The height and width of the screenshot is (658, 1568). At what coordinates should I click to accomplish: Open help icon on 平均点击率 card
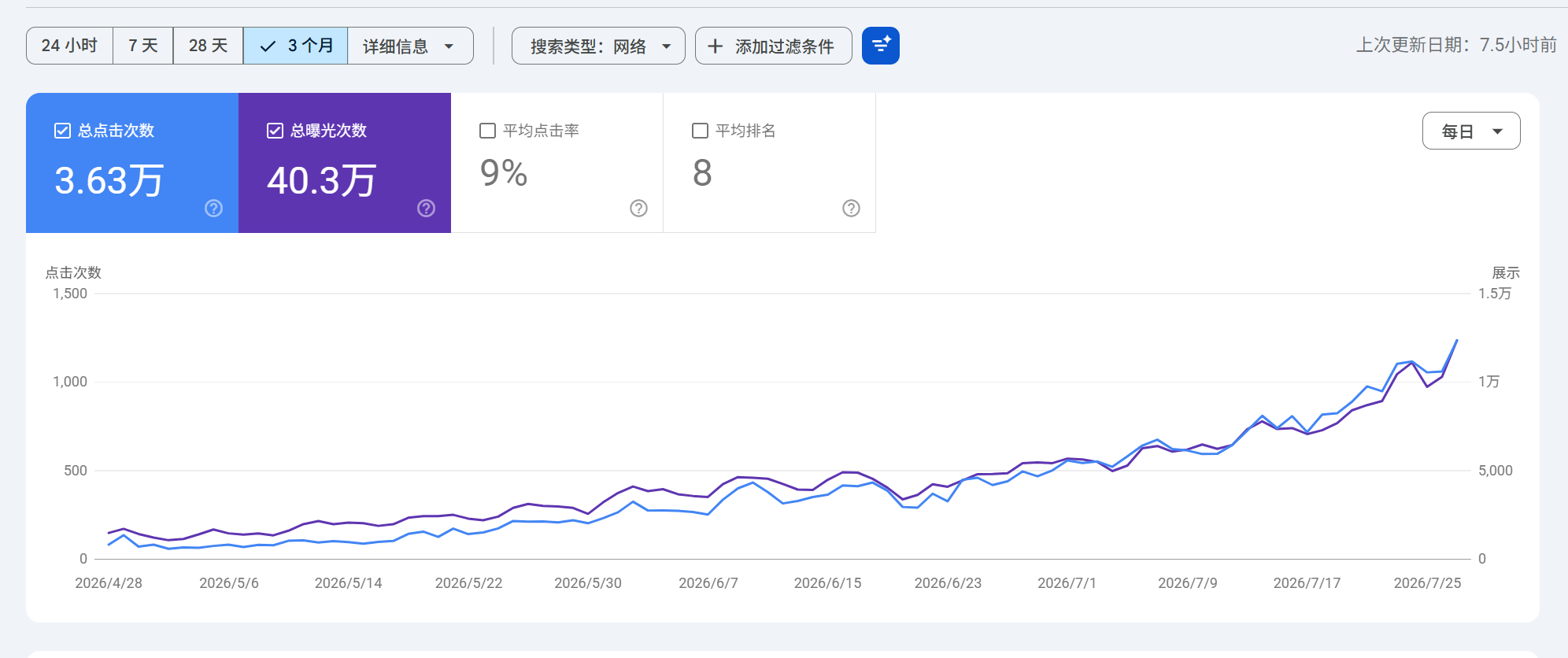(x=638, y=208)
